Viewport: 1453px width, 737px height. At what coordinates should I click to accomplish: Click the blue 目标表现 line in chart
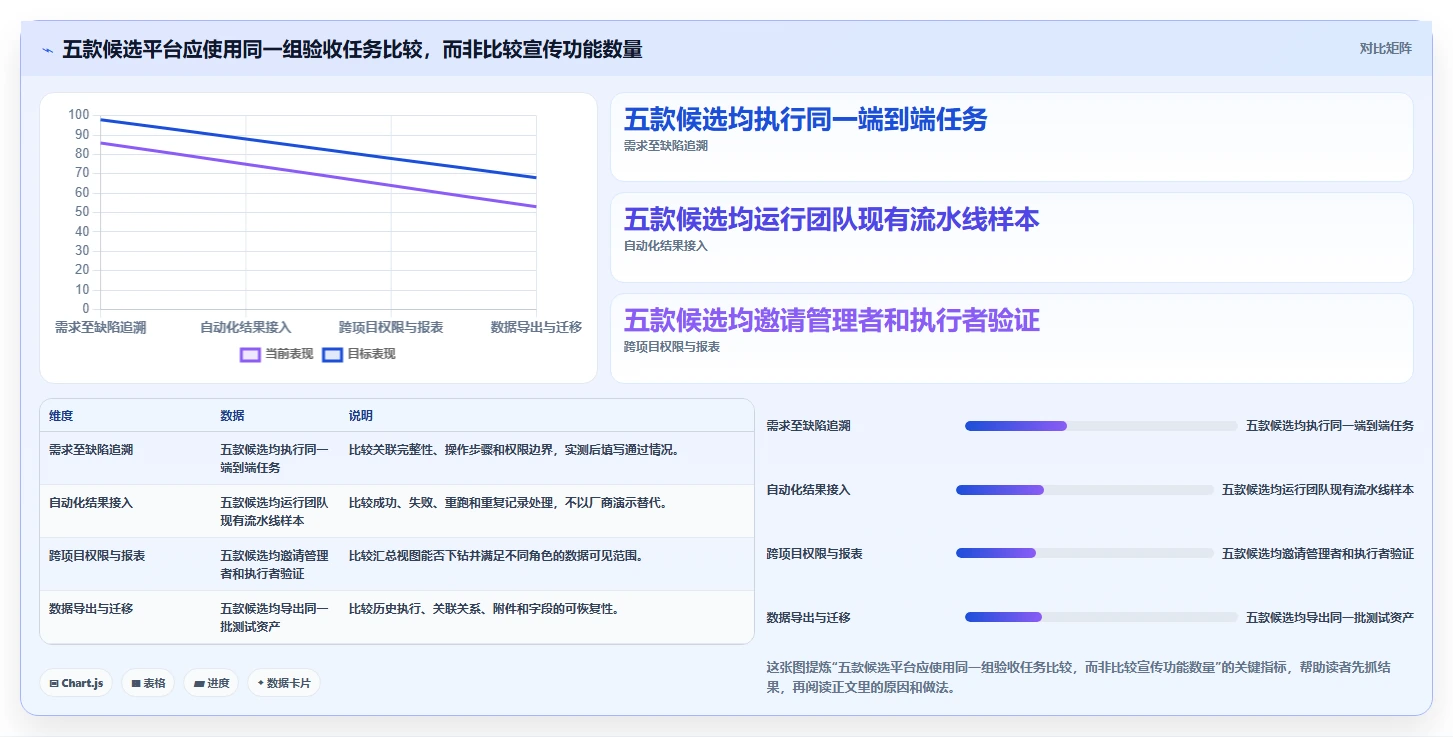(318, 149)
